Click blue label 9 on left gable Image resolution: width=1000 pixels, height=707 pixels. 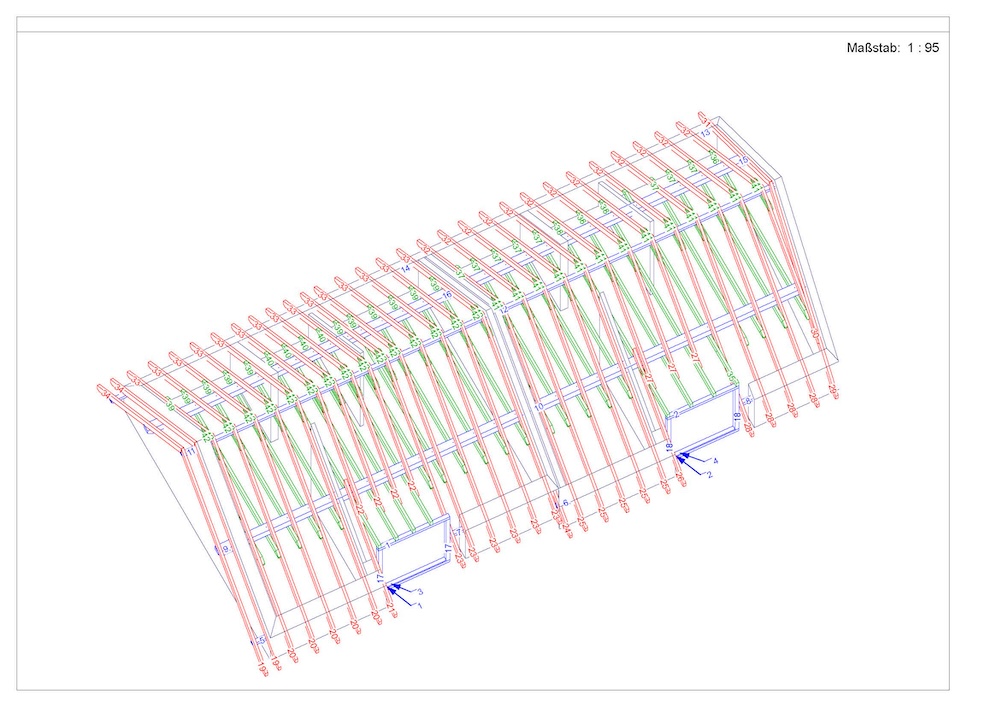point(226,549)
